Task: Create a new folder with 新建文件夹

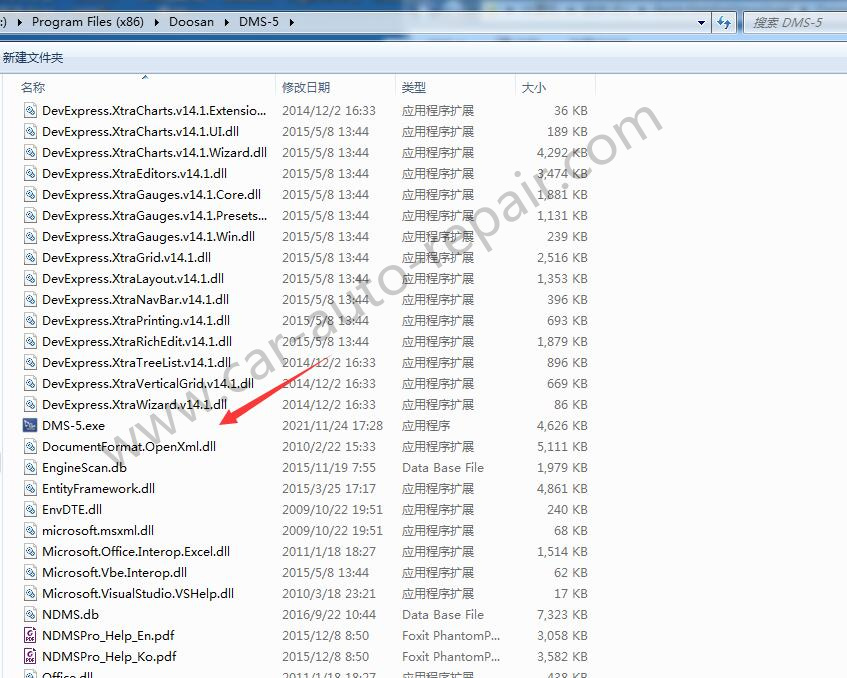Action: pyautogui.click(x=33, y=58)
